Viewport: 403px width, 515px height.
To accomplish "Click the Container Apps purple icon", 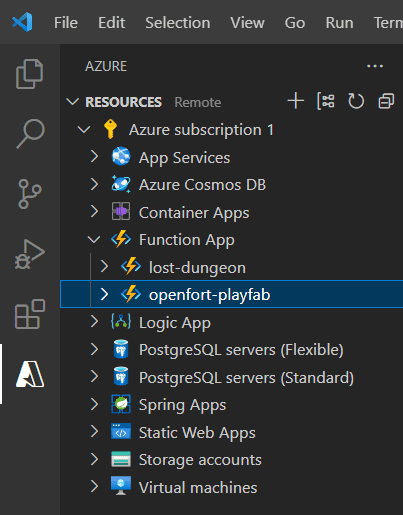I will click(121, 211).
